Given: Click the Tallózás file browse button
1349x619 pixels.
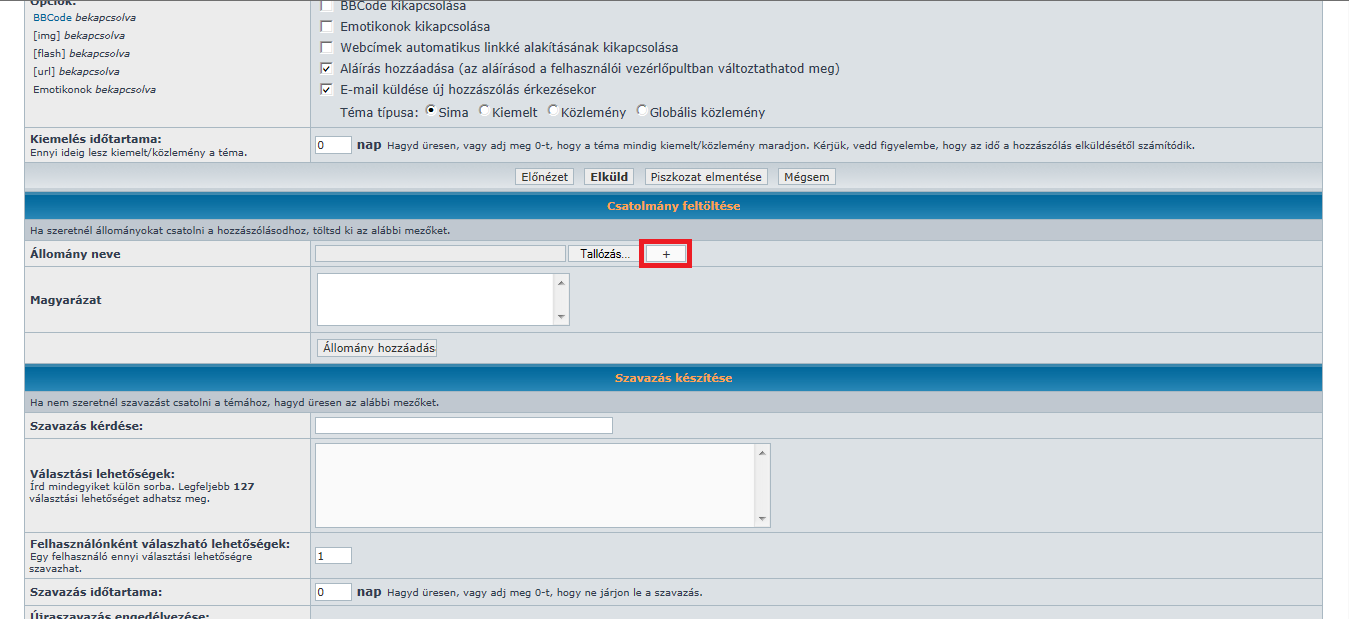Looking at the screenshot, I should coord(604,255).
